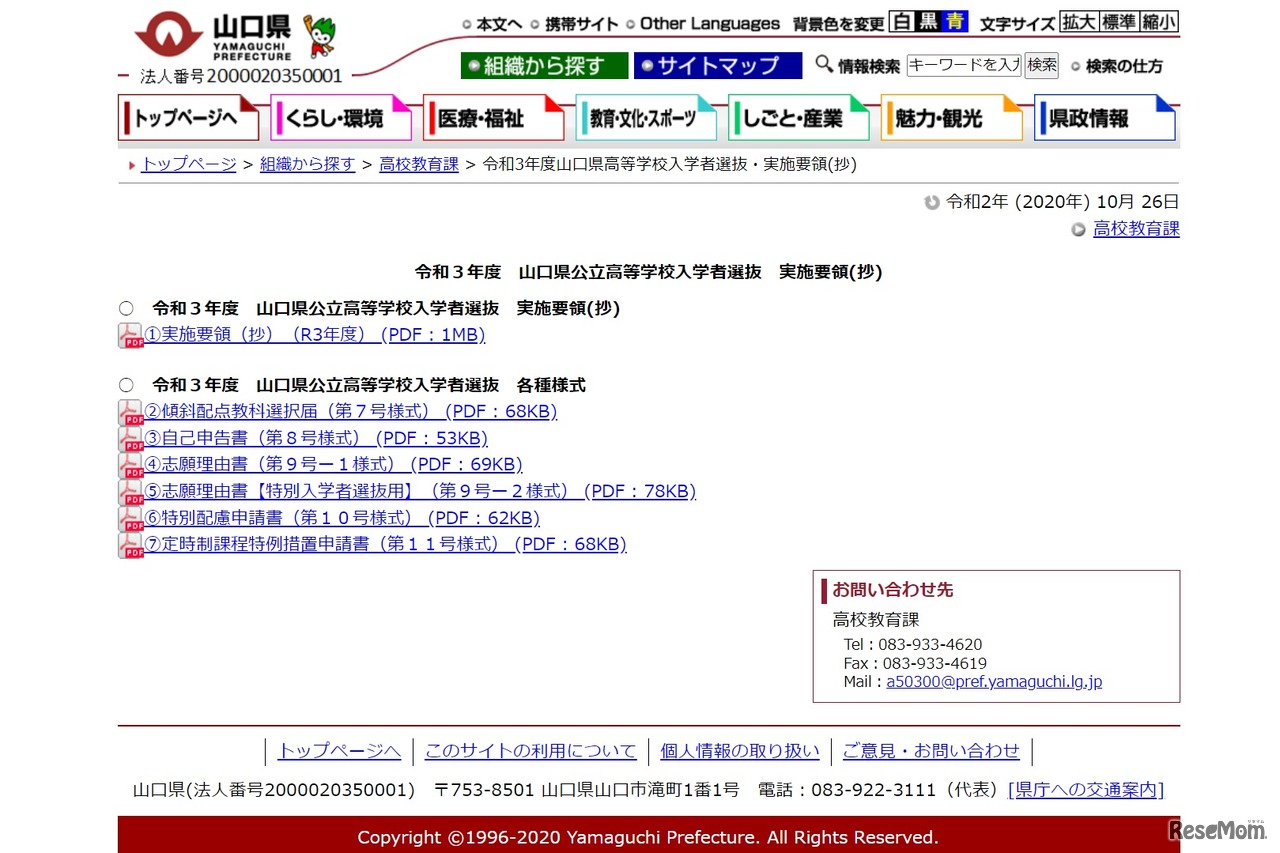Click the PDF icon next to 傾斜配点教科選択届

click(x=130, y=411)
